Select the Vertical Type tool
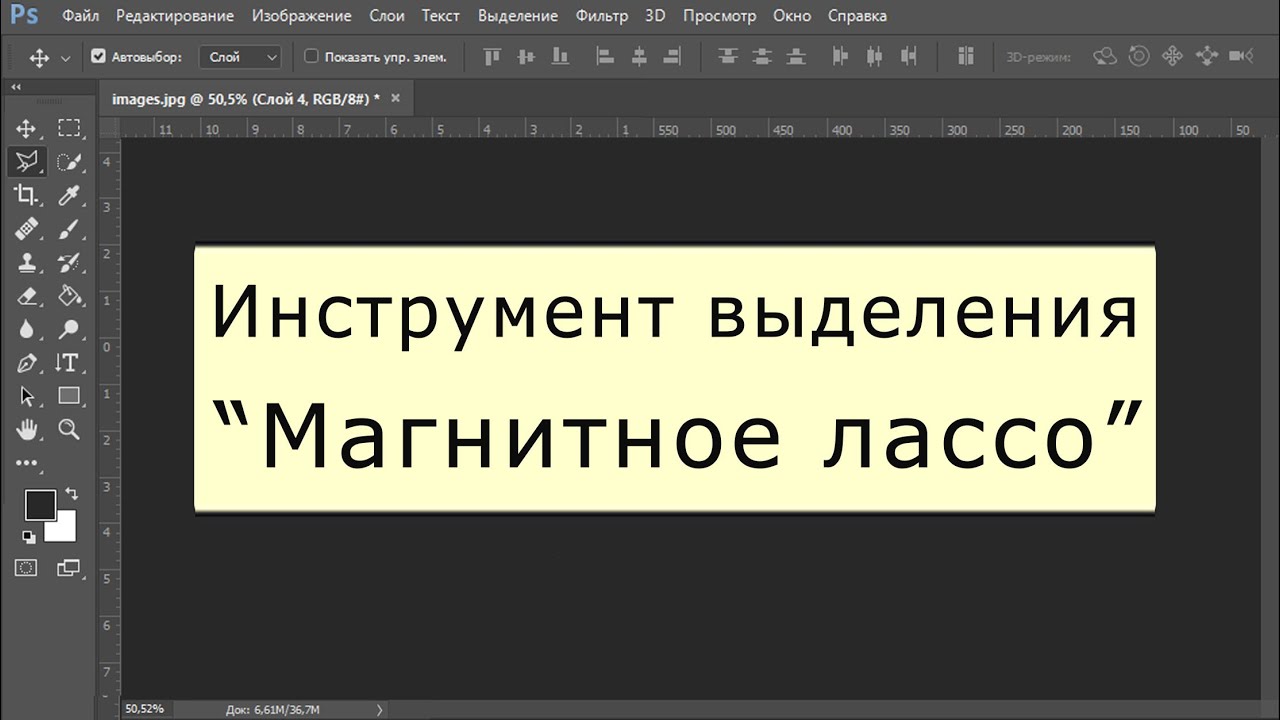 click(x=69, y=363)
